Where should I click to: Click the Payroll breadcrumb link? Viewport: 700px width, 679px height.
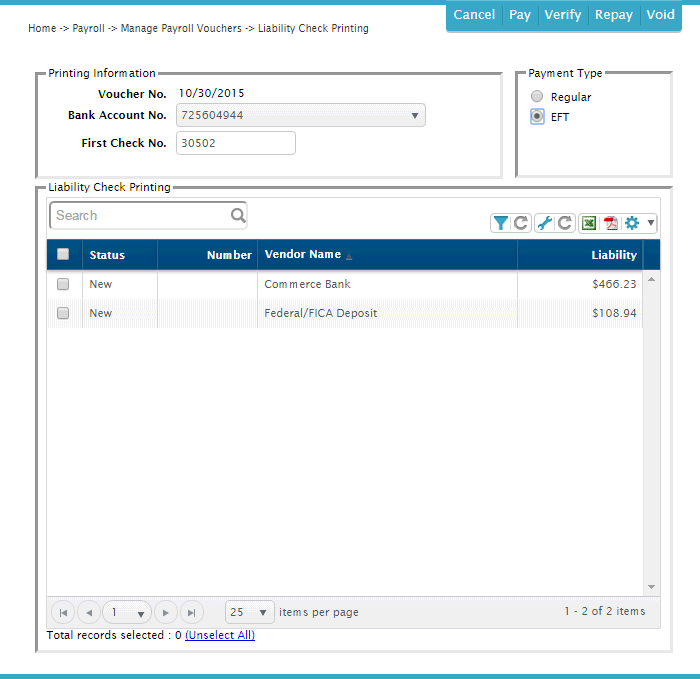[88, 29]
